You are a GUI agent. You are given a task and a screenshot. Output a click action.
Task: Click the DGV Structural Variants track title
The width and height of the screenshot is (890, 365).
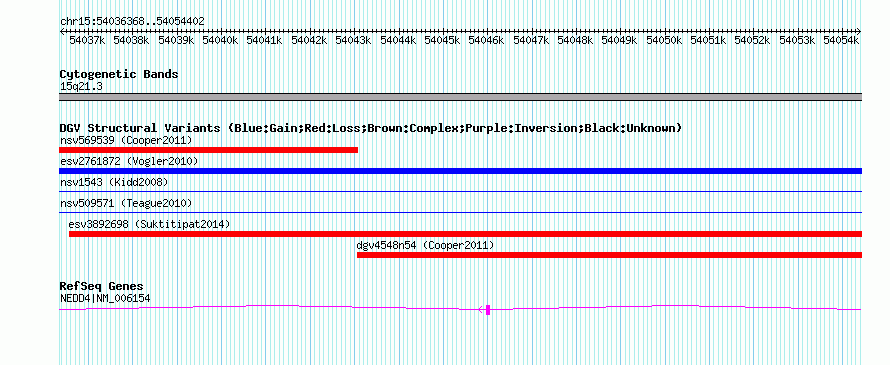[x=371, y=128]
